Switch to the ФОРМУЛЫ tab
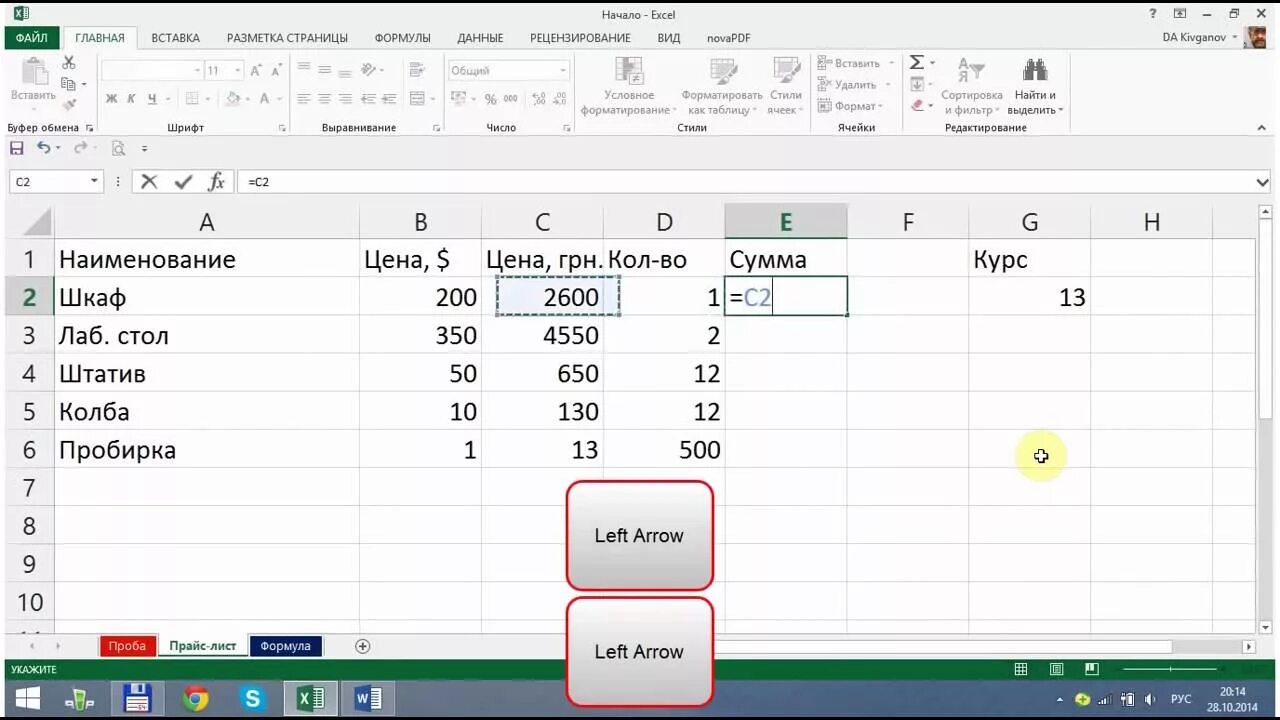Screen dimensions: 1280x720 pyautogui.click(x=402, y=38)
